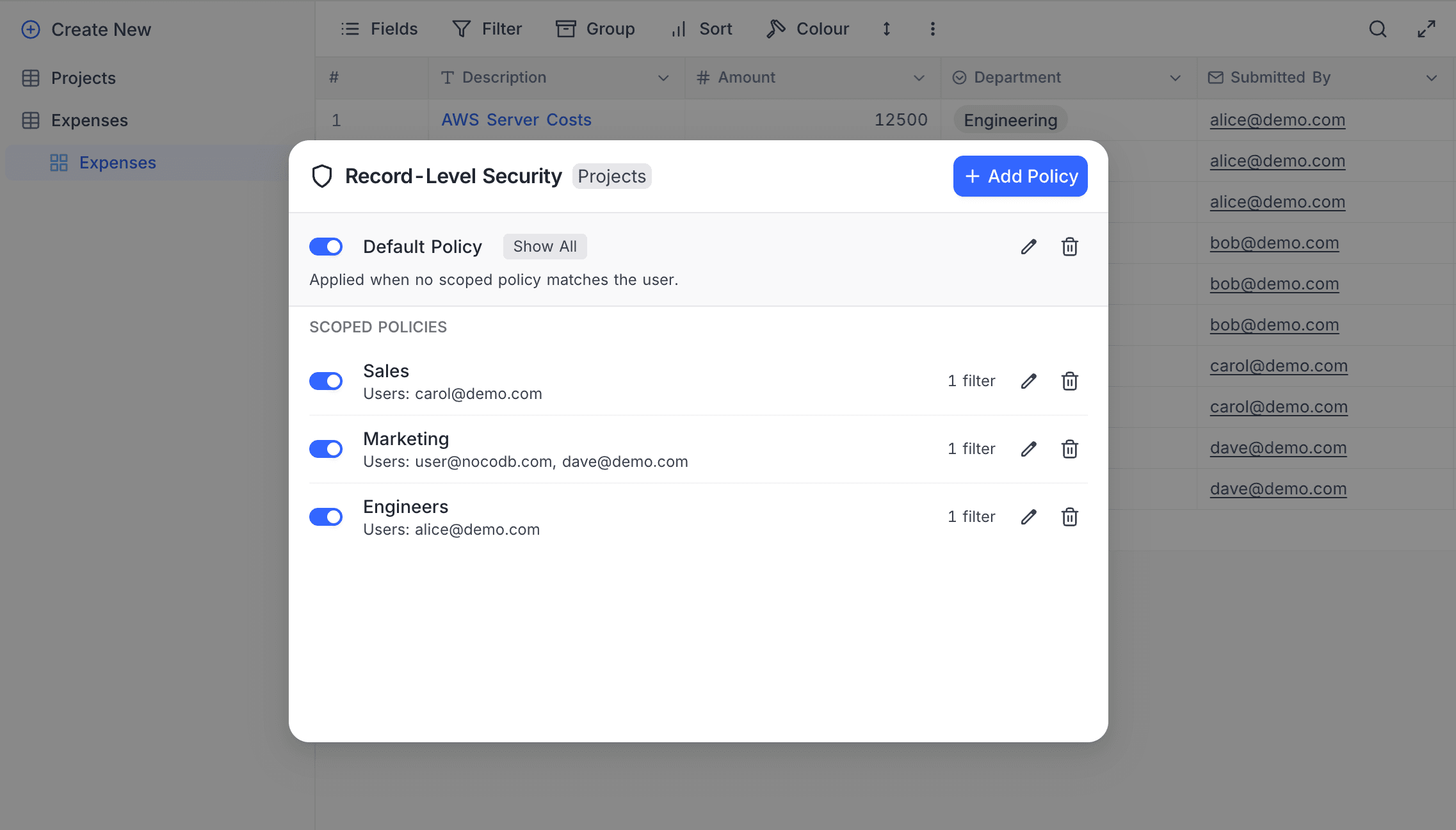Disable the Default Policy toggle

[x=326, y=247]
